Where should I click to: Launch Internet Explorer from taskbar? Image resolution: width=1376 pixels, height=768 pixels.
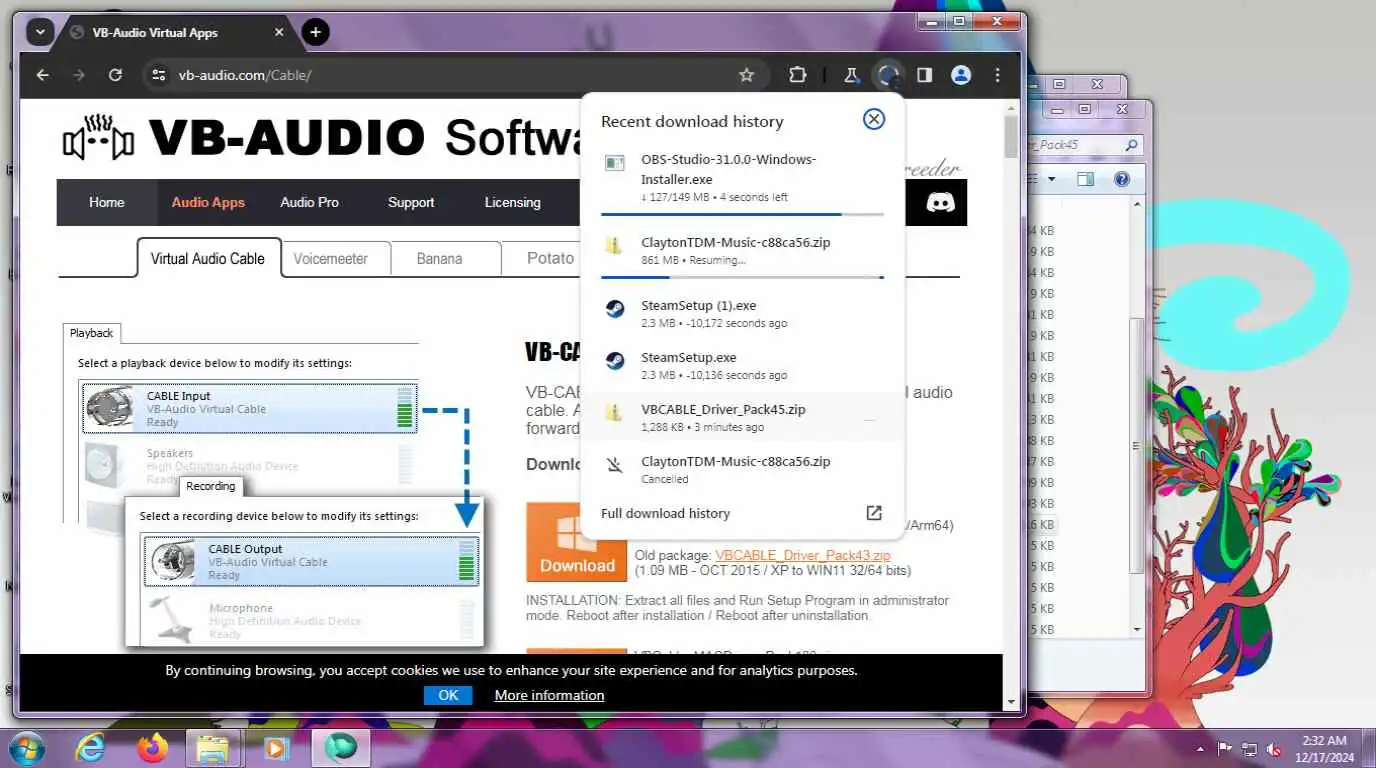click(91, 748)
